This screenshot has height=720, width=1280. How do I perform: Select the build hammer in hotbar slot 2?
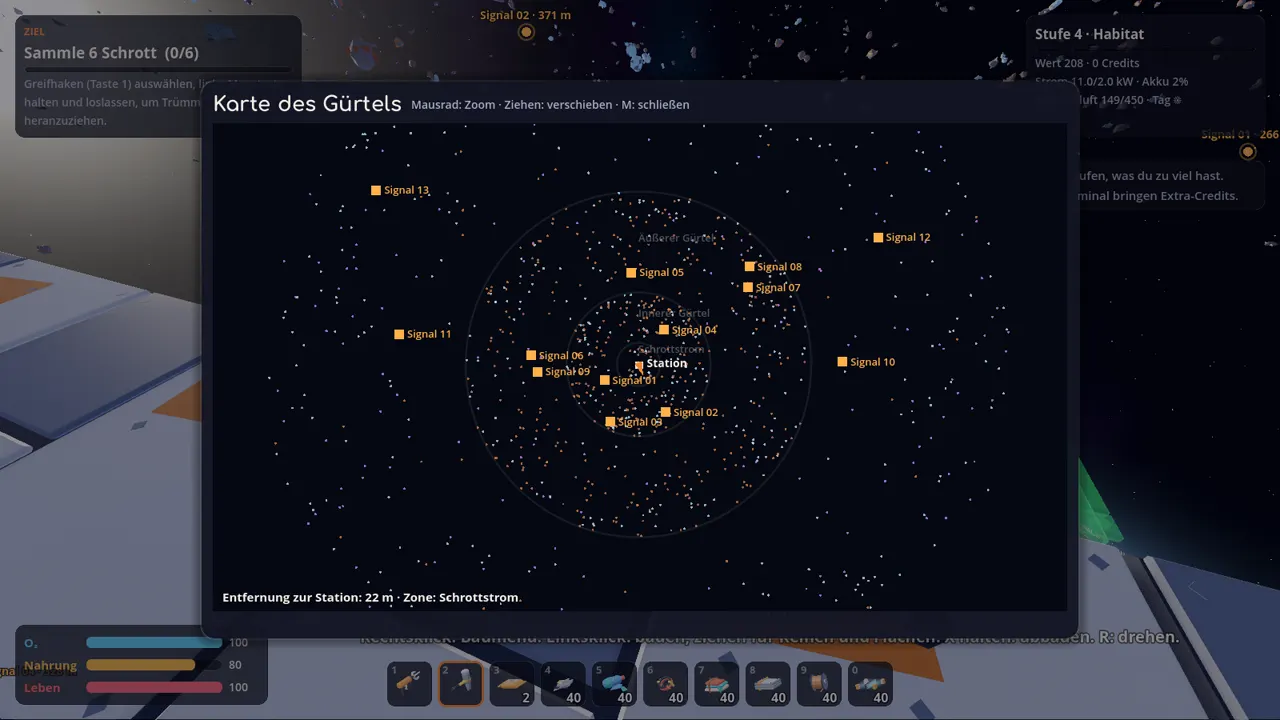tap(461, 684)
